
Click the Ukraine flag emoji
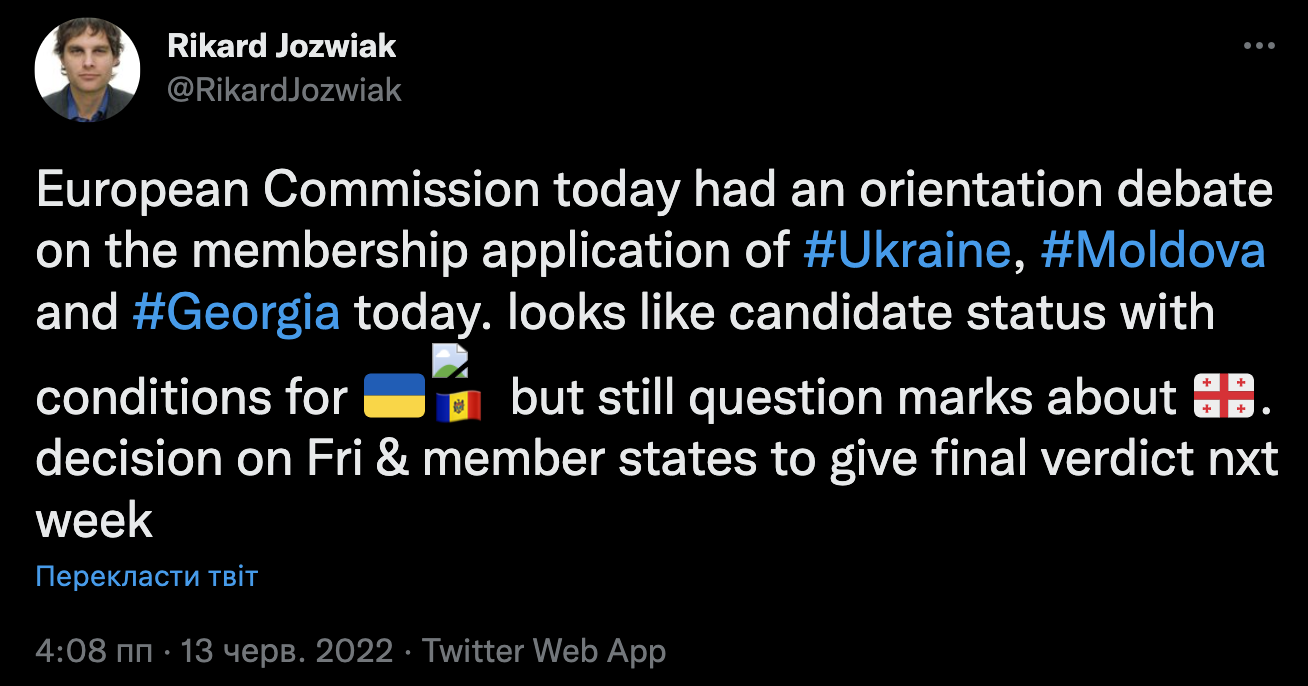point(394,398)
